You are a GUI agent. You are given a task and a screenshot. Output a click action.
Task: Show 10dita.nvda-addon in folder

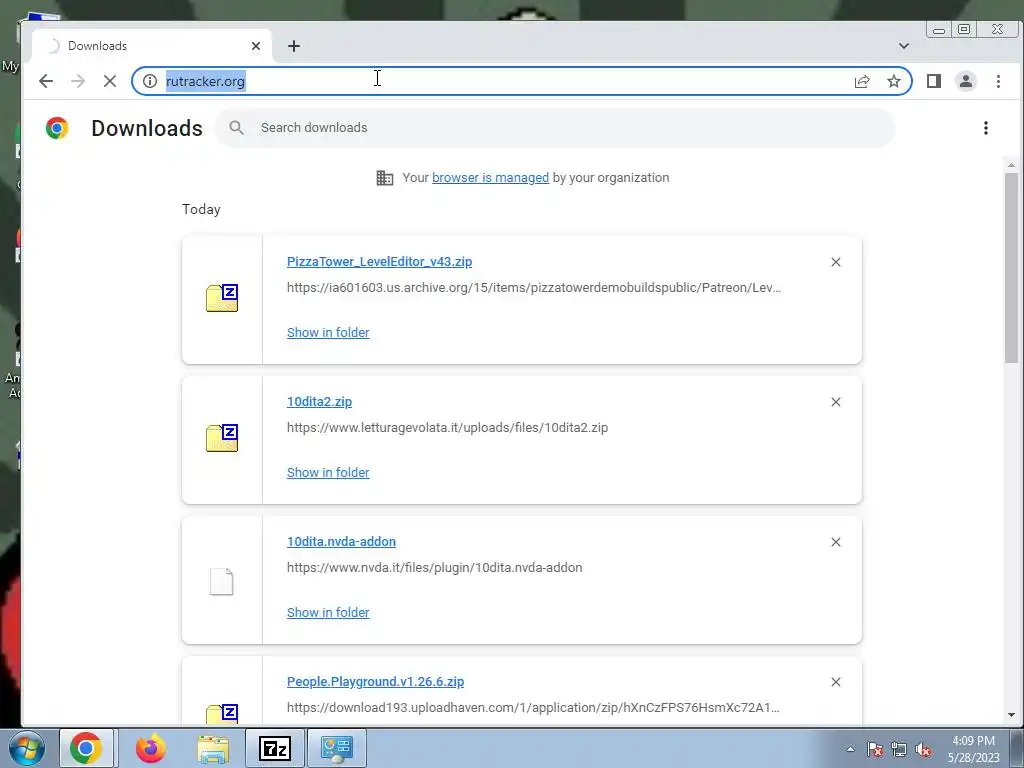click(x=328, y=613)
